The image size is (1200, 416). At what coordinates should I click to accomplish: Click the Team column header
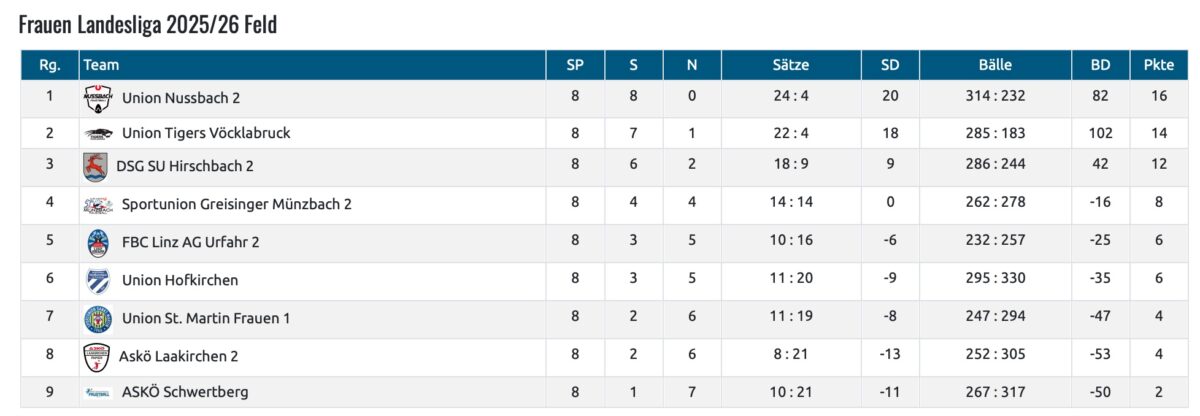pos(102,65)
